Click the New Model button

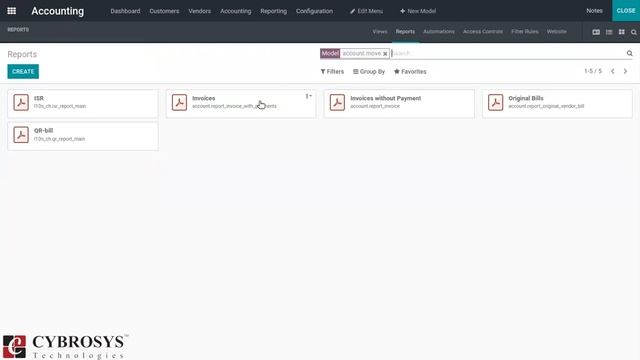tap(418, 11)
